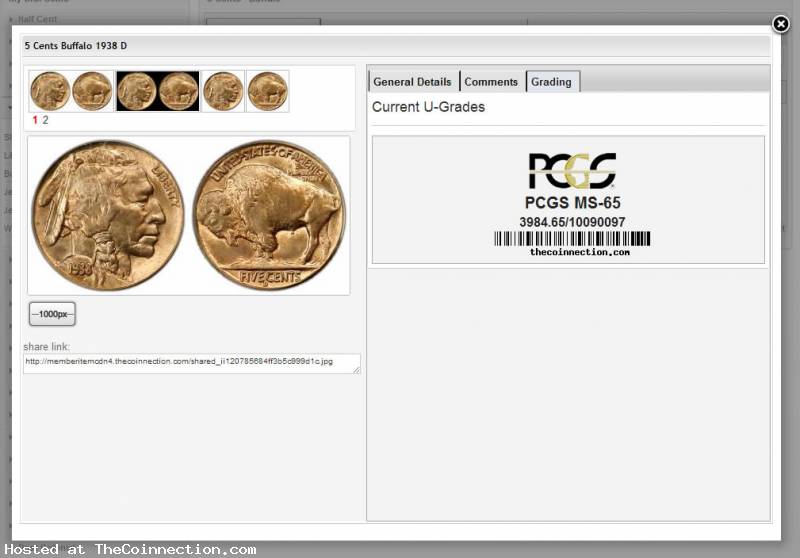Click thecoinnection.com text under barcode
The width and height of the screenshot is (800, 558).
point(580,252)
